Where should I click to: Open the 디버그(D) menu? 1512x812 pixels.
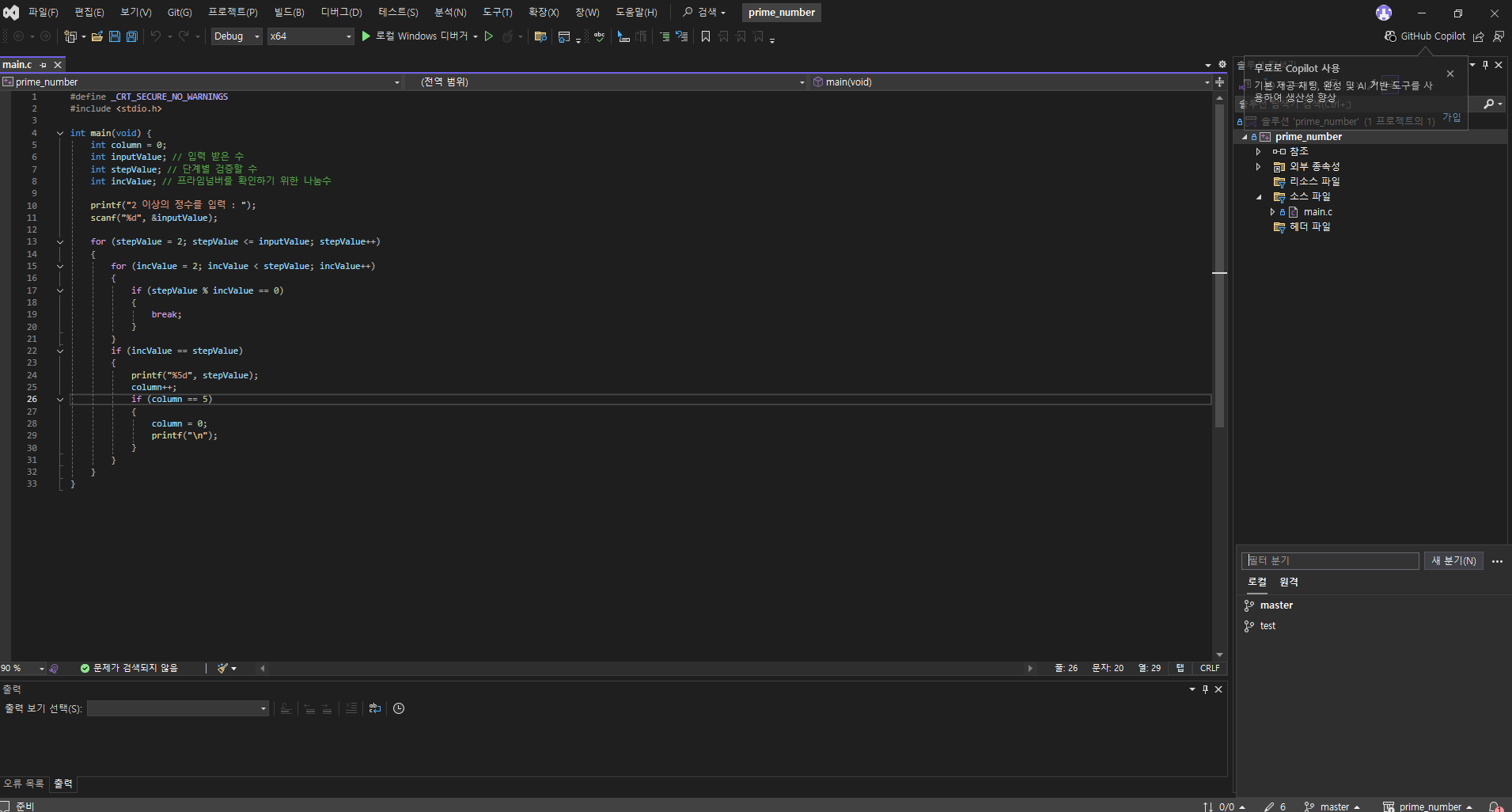pyautogui.click(x=341, y=13)
